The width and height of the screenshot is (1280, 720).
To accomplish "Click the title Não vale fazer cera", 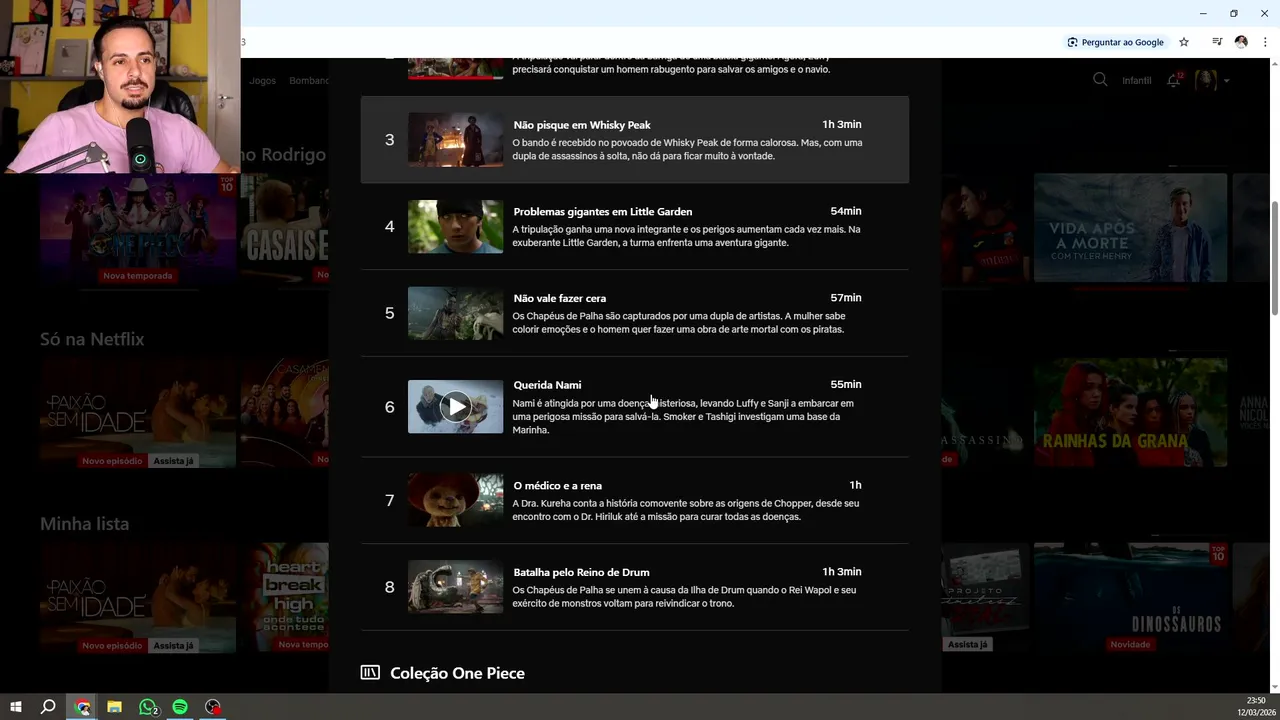I will tap(560, 298).
